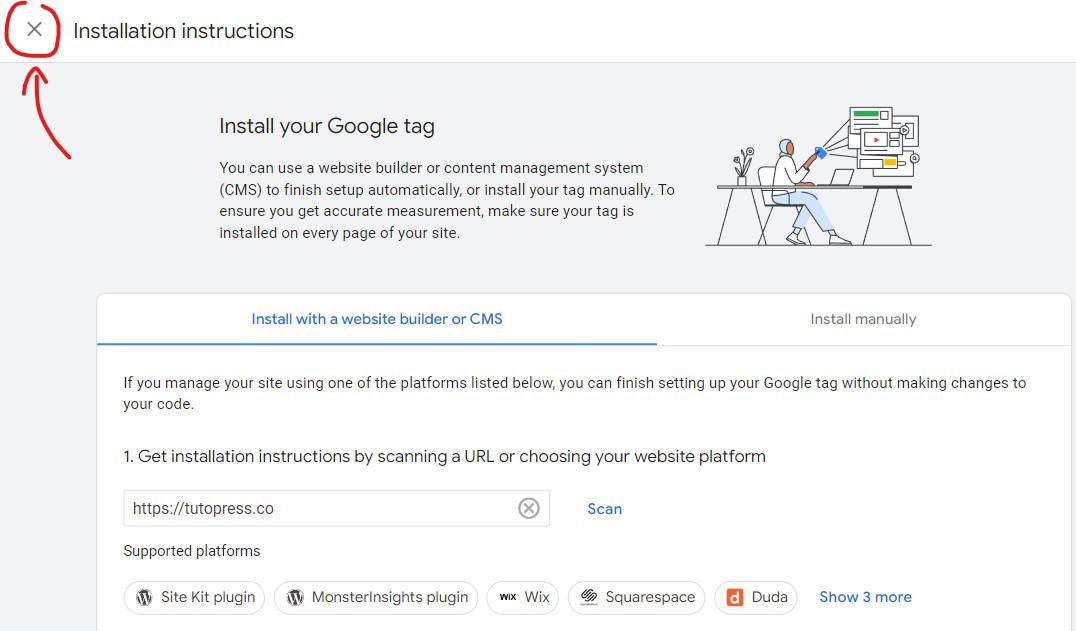Image resolution: width=1076 pixels, height=631 pixels.
Task: Click the Wix logo icon
Action: pos(508,597)
